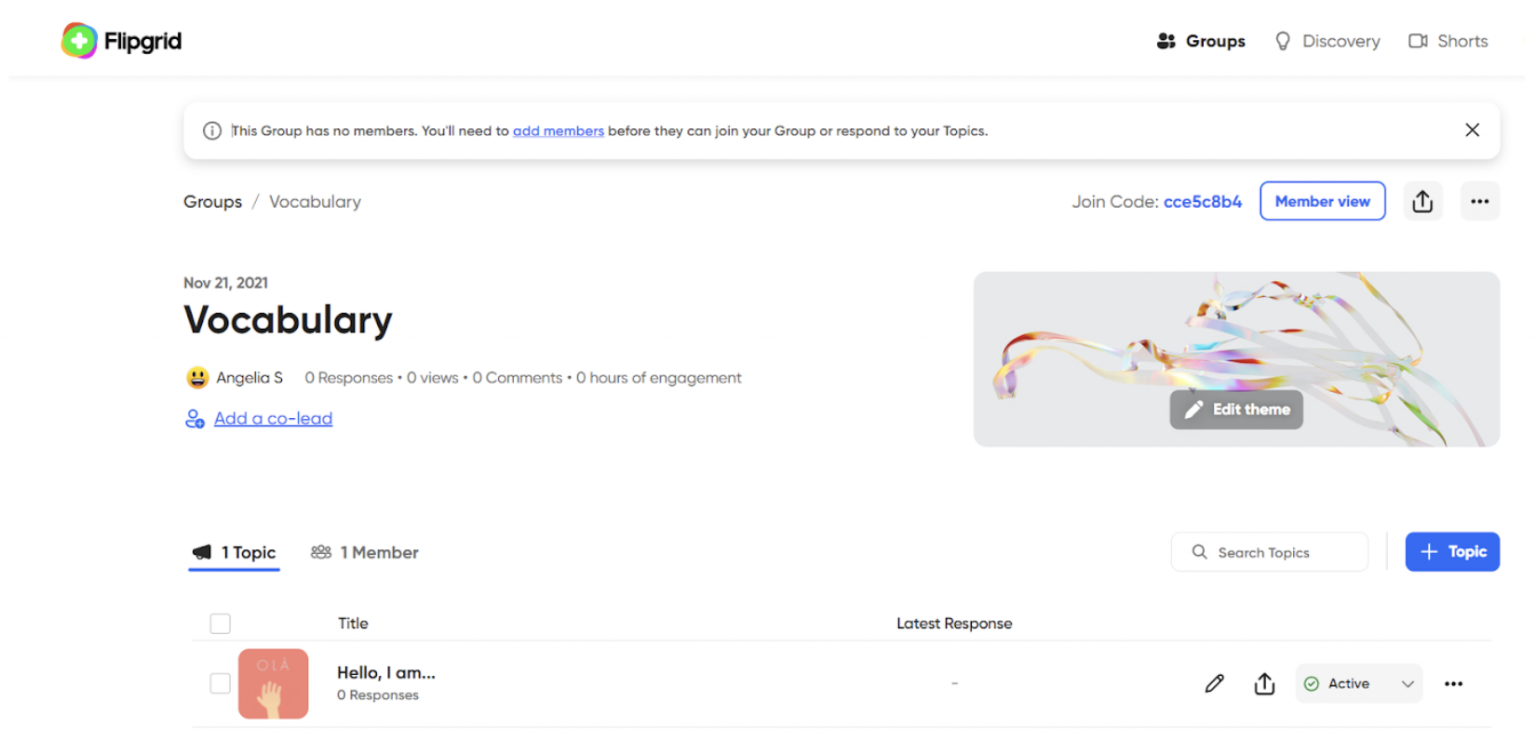Go to Discovery in the top navigation

point(1327,41)
